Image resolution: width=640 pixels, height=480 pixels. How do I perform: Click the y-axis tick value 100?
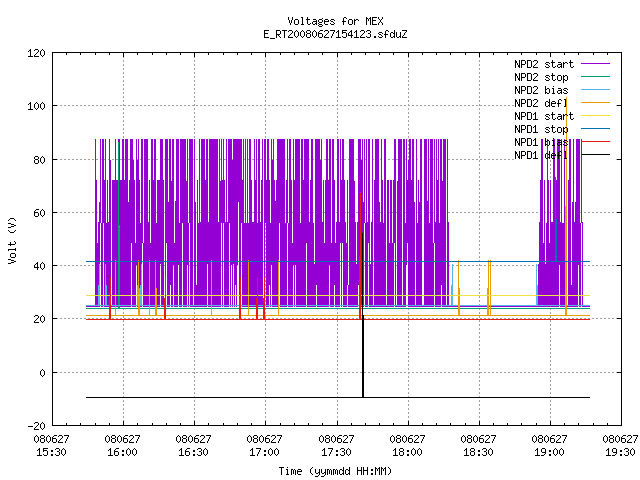pyautogui.click(x=36, y=107)
